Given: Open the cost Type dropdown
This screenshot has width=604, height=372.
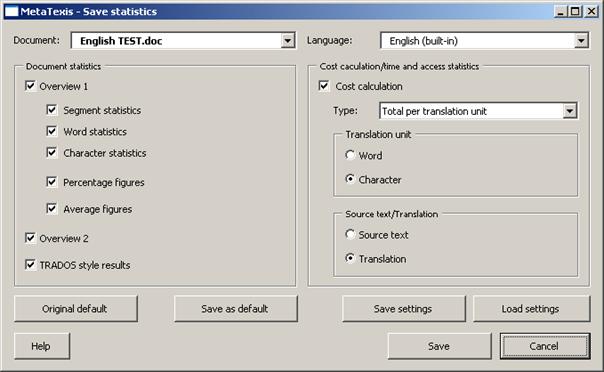Looking at the screenshot, I should 570,111.
